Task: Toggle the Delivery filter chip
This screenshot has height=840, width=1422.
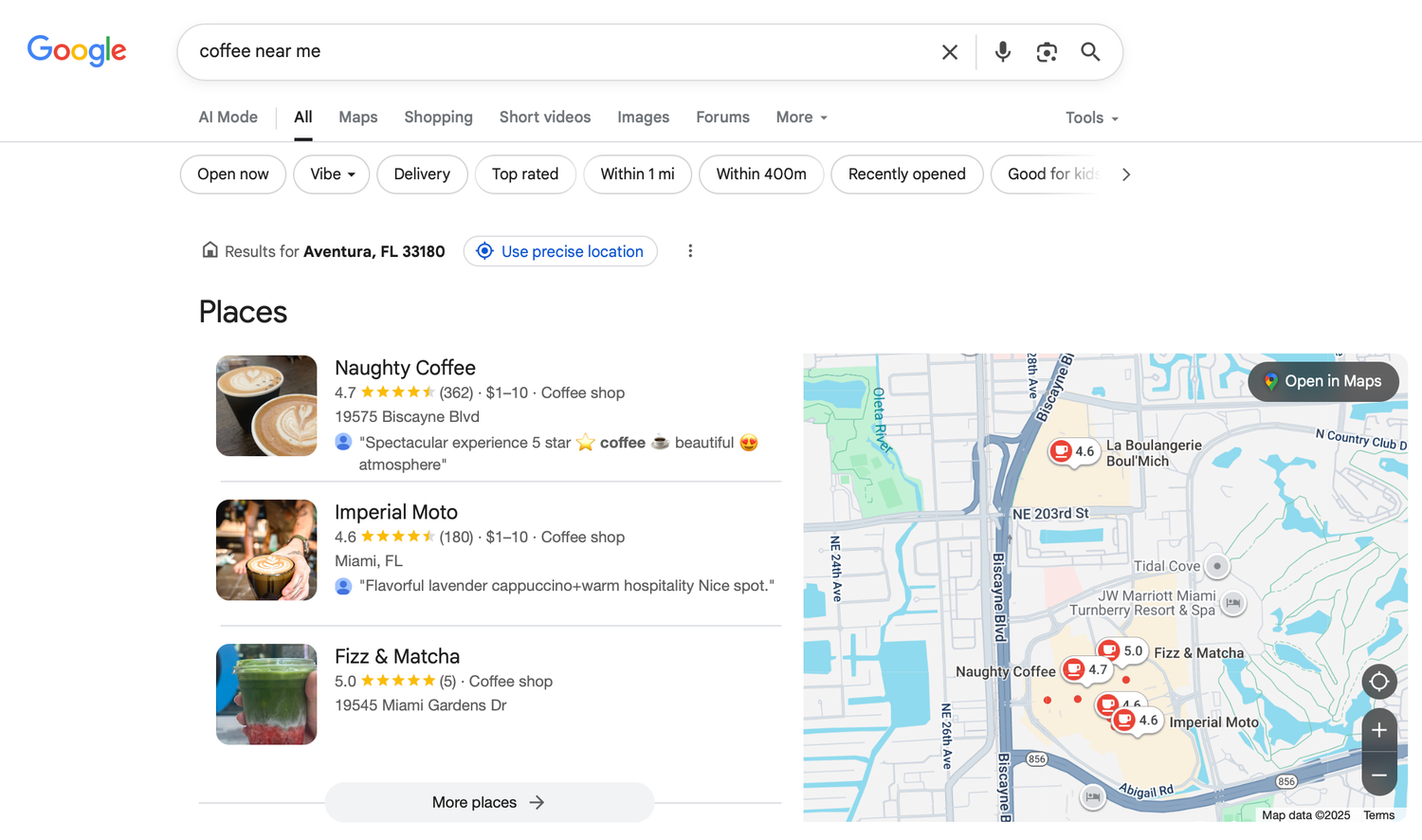Action: click(422, 174)
